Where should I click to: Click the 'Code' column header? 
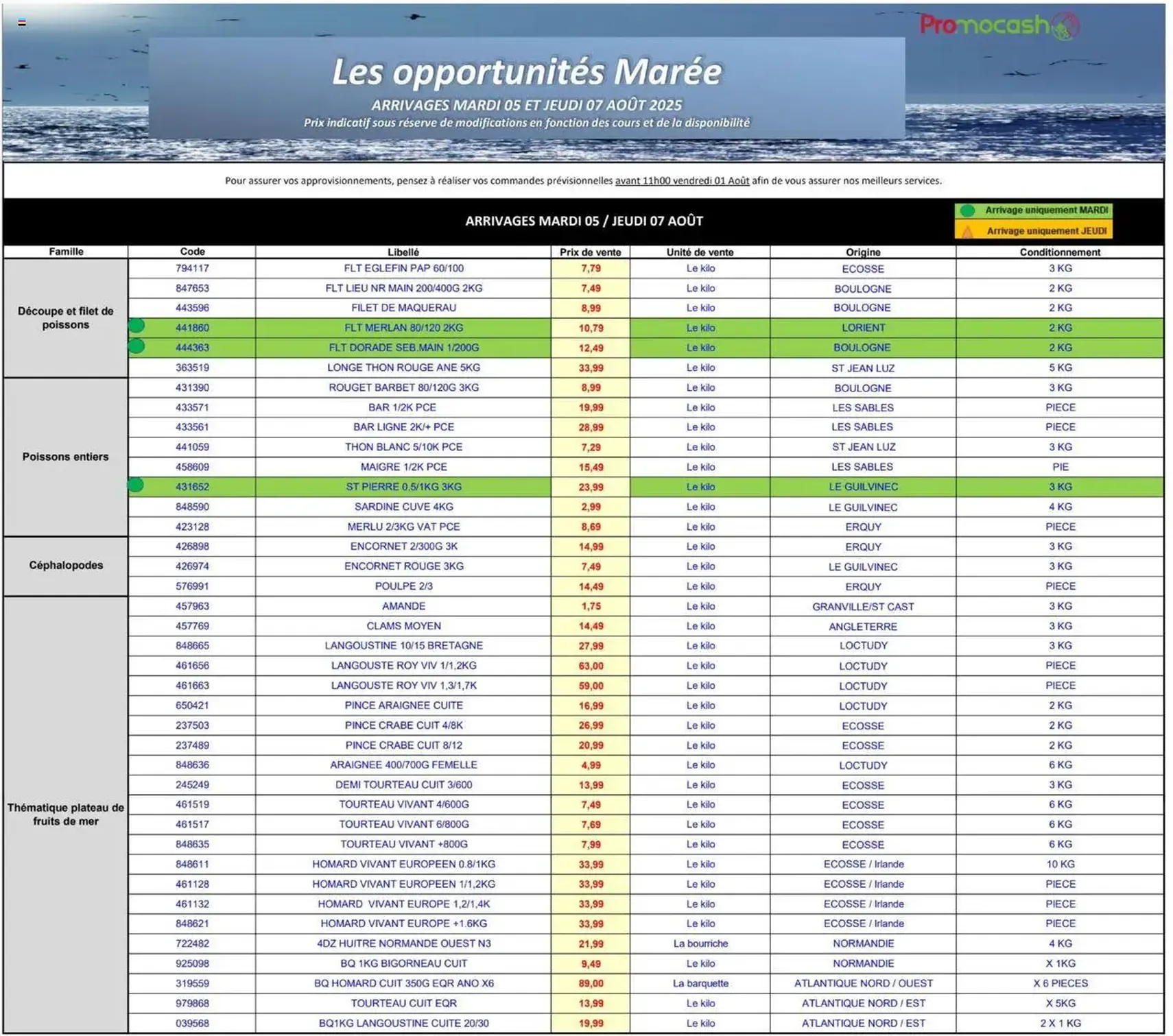click(192, 252)
